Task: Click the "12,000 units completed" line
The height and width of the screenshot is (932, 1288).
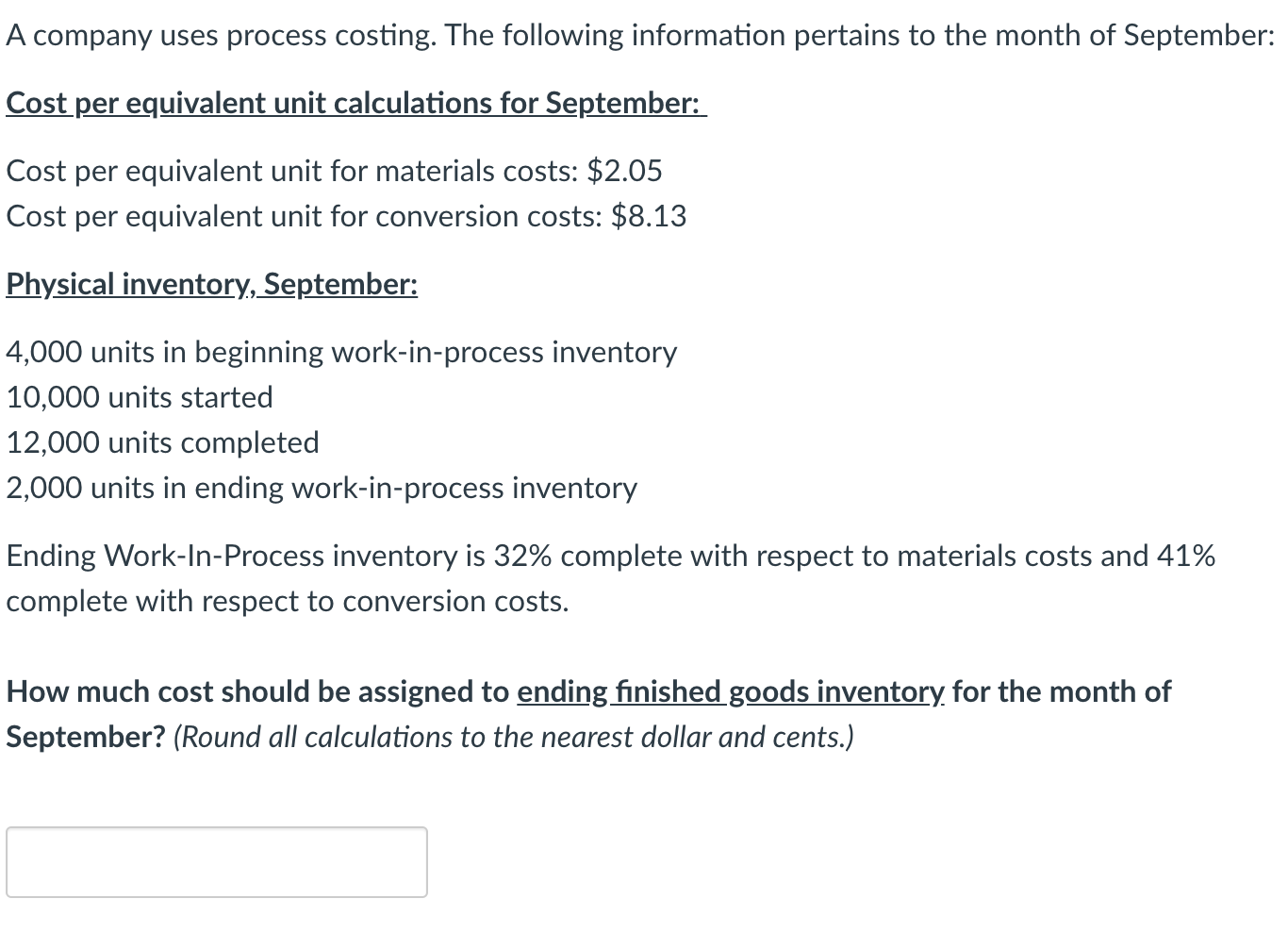Action: point(162,442)
